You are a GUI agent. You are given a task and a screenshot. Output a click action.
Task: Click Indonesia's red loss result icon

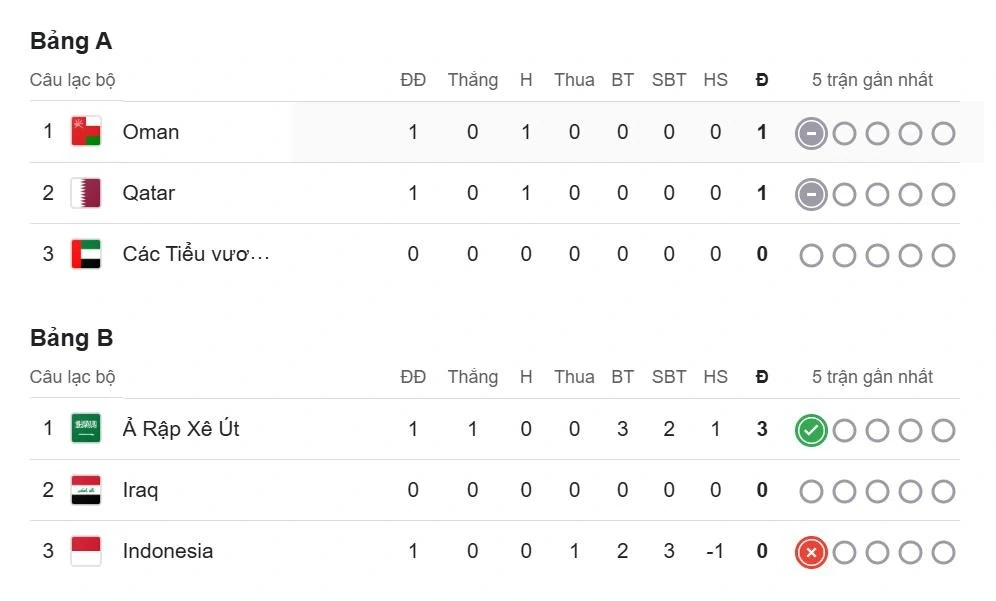(x=811, y=553)
